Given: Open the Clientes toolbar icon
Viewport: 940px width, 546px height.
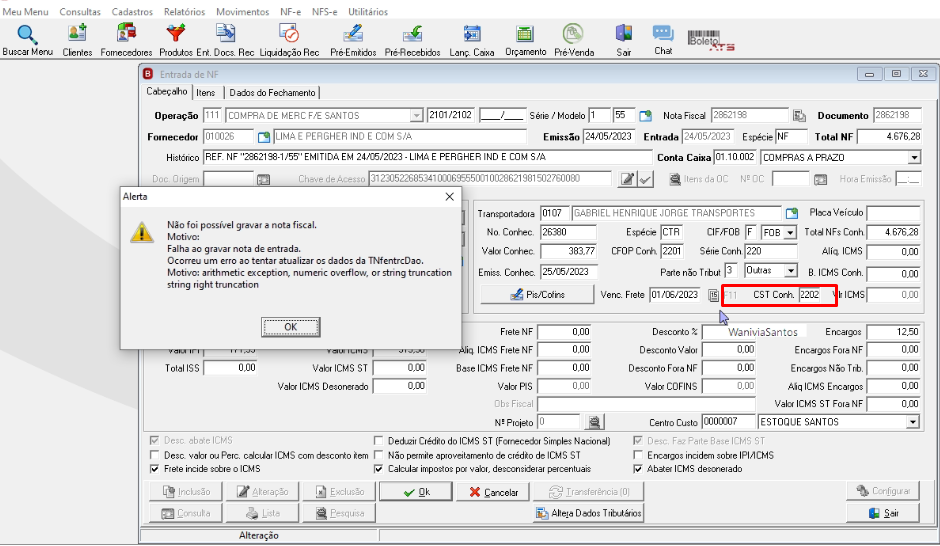Looking at the screenshot, I should point(77,34).
